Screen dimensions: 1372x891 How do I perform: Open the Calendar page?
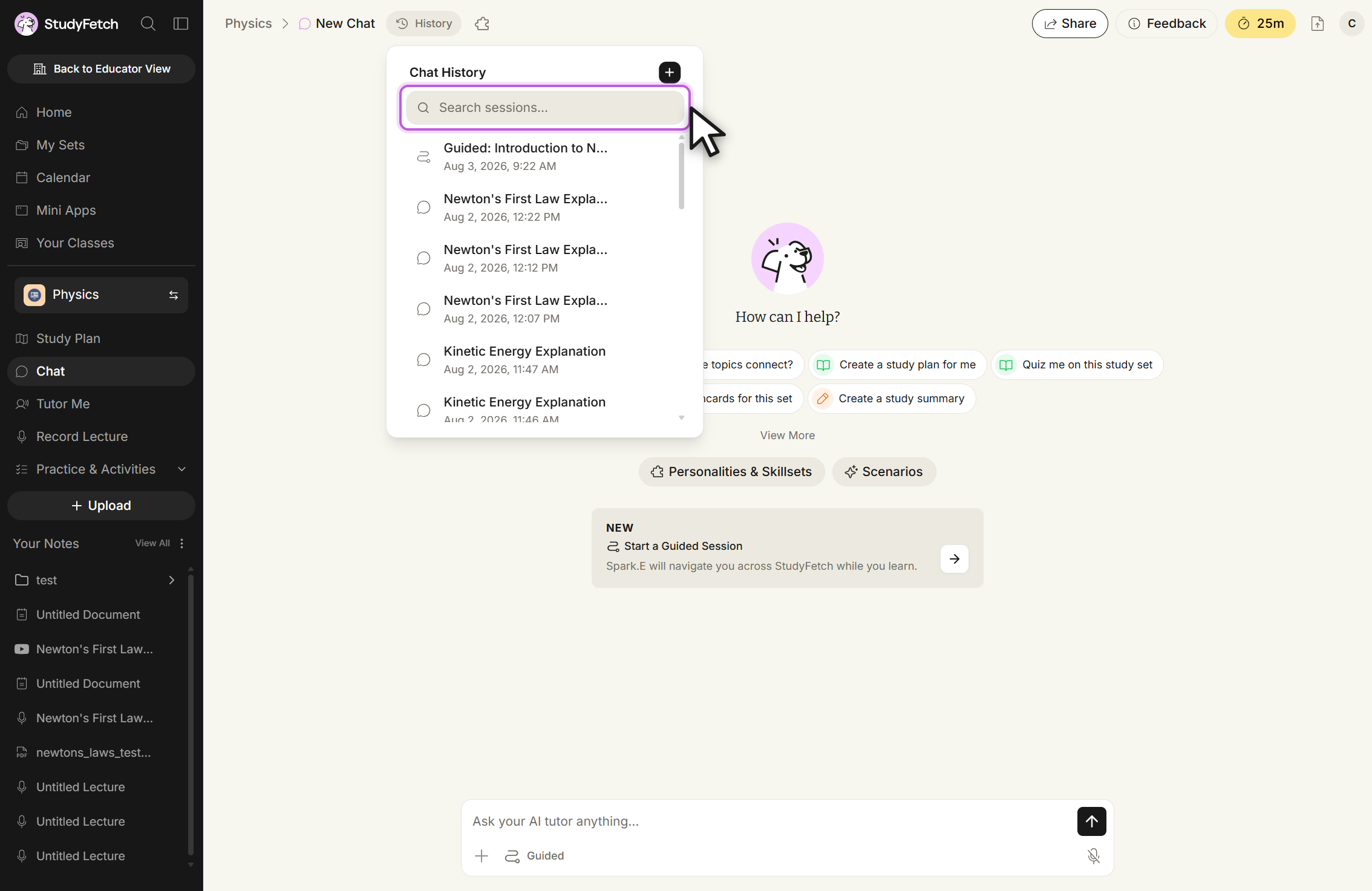click(x=102, y=178)
